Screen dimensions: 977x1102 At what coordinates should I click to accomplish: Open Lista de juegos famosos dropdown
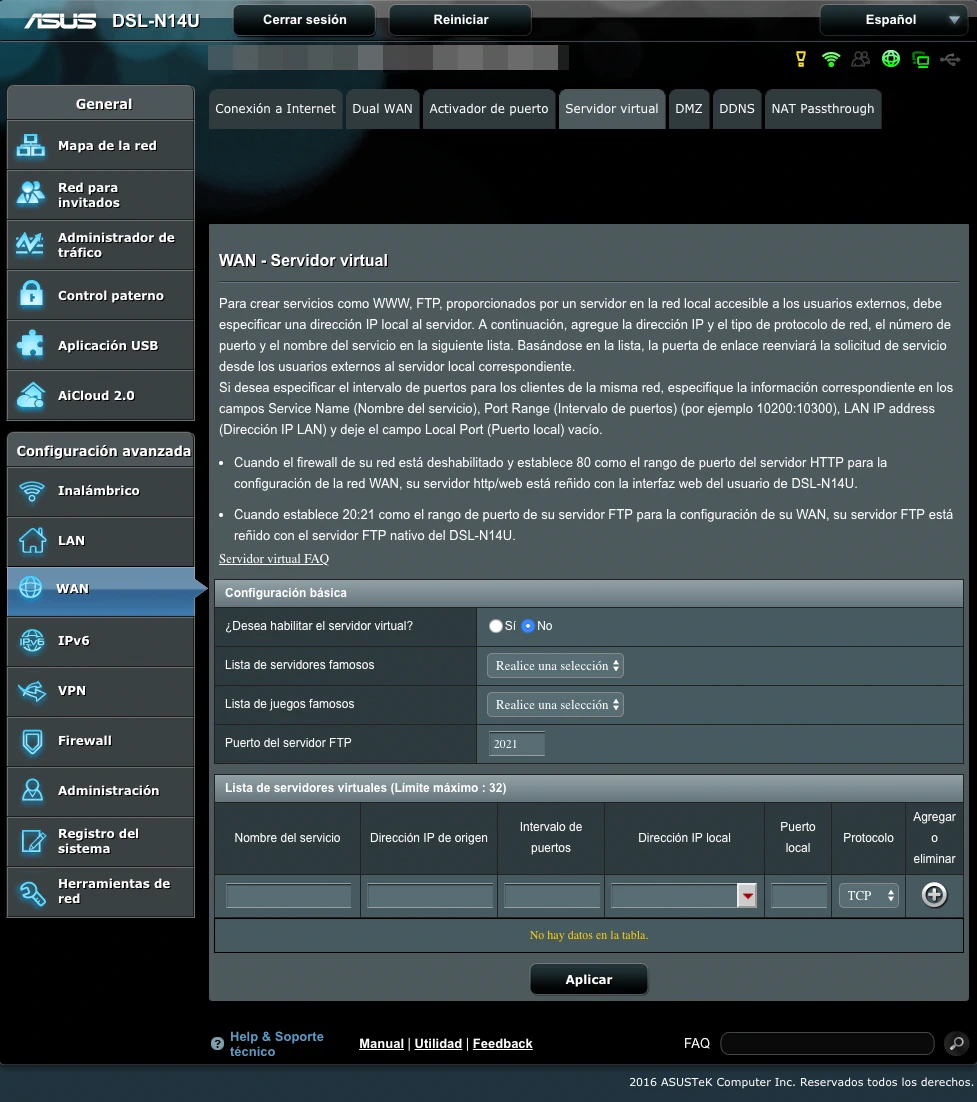point(555,705)
